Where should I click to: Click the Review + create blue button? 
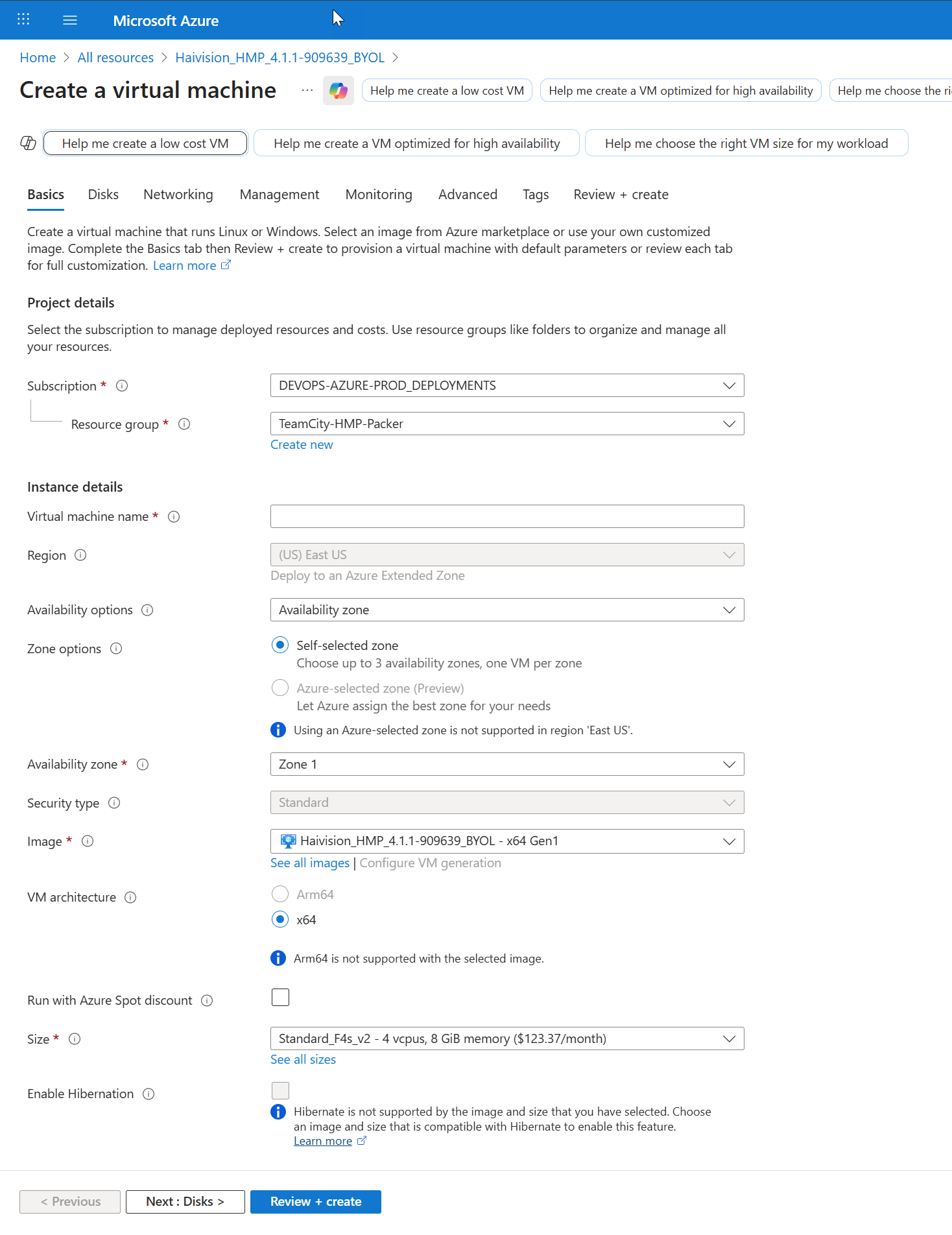[316, 1202]
